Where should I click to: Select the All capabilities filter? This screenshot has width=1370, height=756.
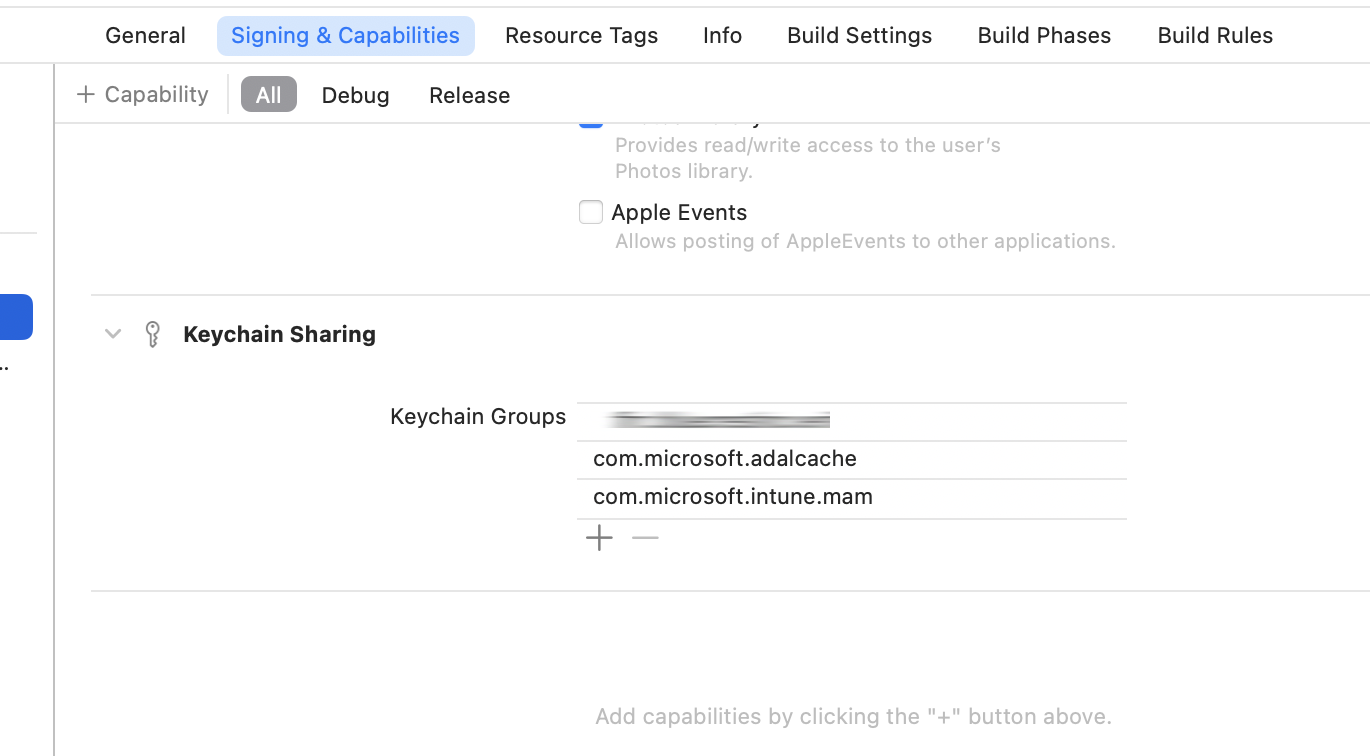point(268,93)
